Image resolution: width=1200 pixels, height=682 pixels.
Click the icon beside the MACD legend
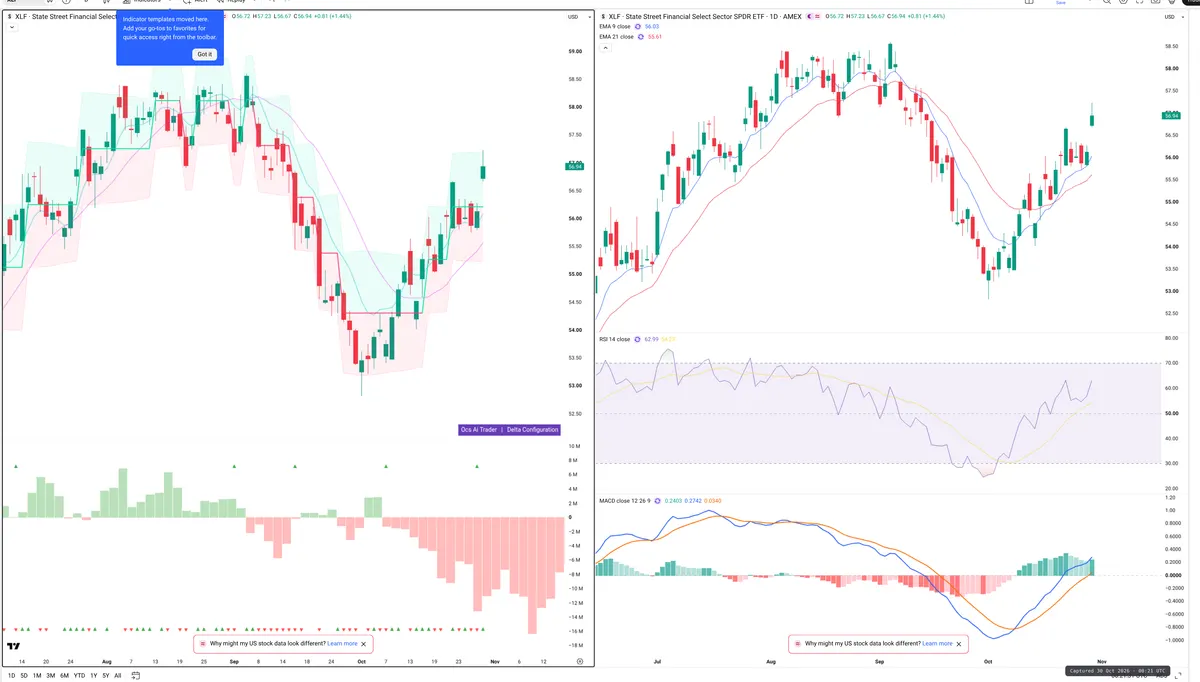pyautogui.click(x=658, y=499)
